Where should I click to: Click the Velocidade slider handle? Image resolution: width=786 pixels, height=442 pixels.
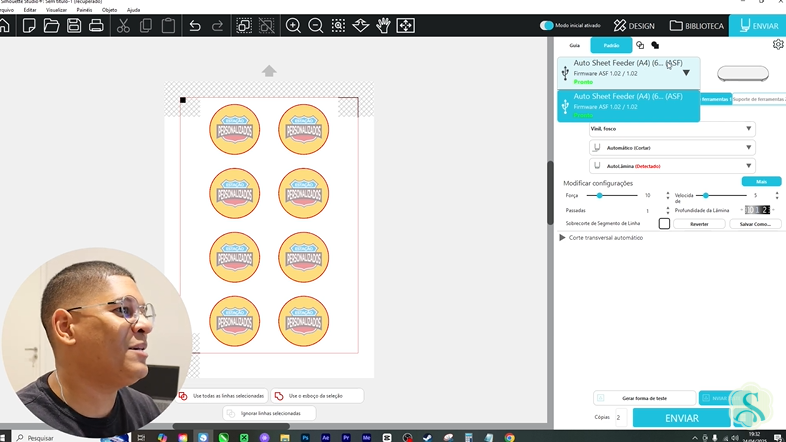click(706, 195)
